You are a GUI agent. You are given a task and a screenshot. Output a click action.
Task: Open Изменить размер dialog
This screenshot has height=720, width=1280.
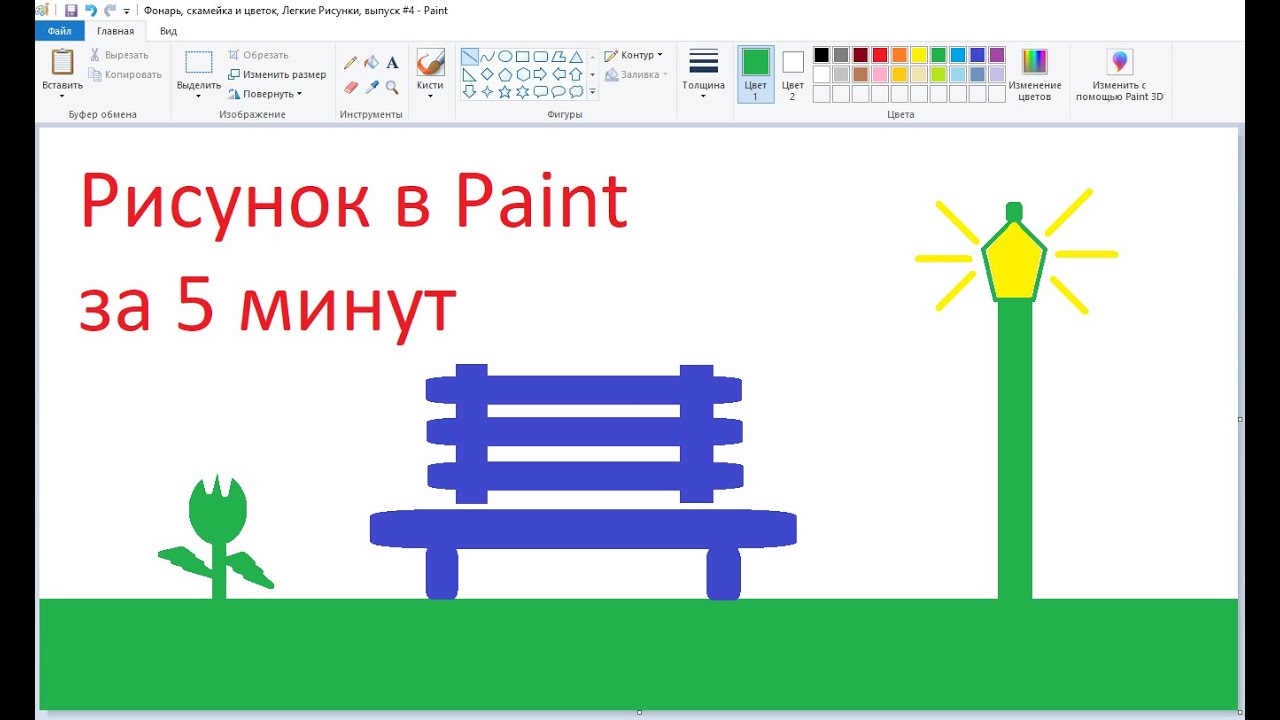coord(277,74)
